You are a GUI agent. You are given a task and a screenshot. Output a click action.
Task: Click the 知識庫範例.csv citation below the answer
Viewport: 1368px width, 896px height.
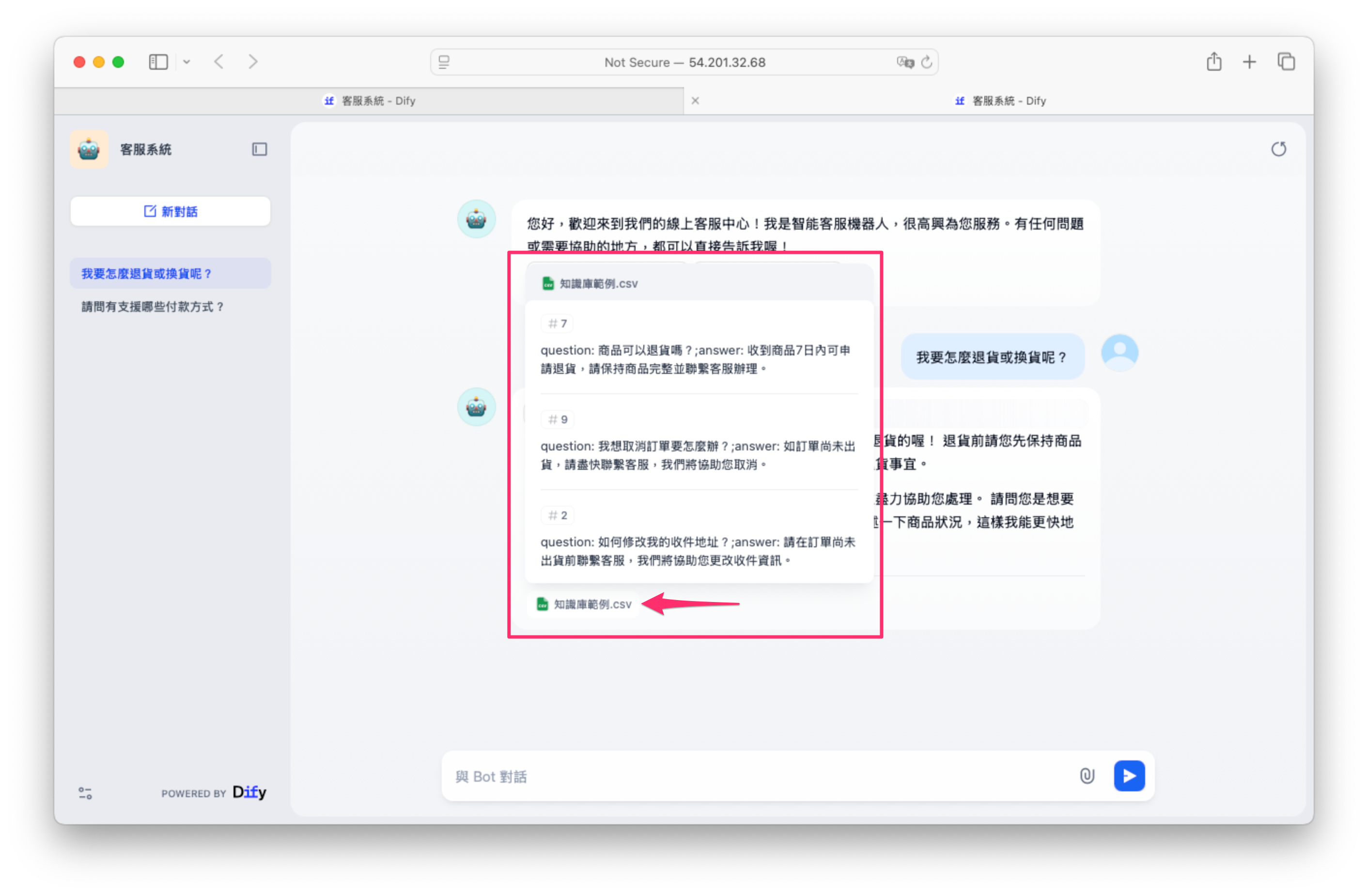[584, 604]
